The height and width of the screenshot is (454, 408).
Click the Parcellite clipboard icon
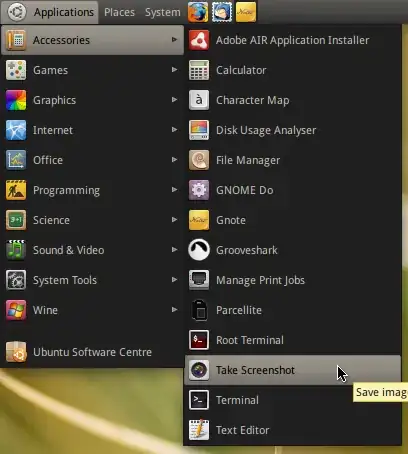click(199, 310)
